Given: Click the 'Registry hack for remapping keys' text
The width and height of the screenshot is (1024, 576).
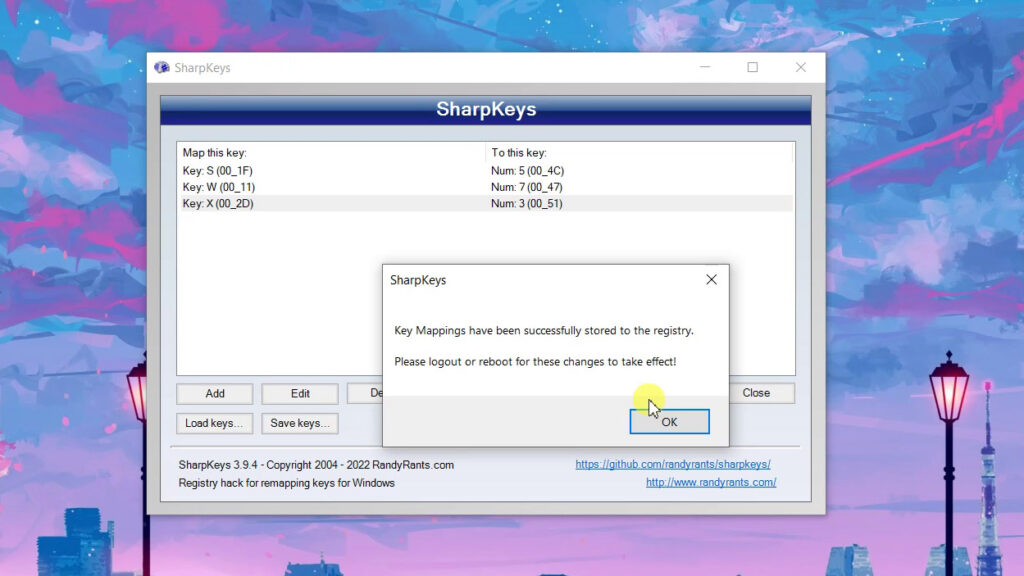Looking at the screenshot, I should (x=287, y=483).
